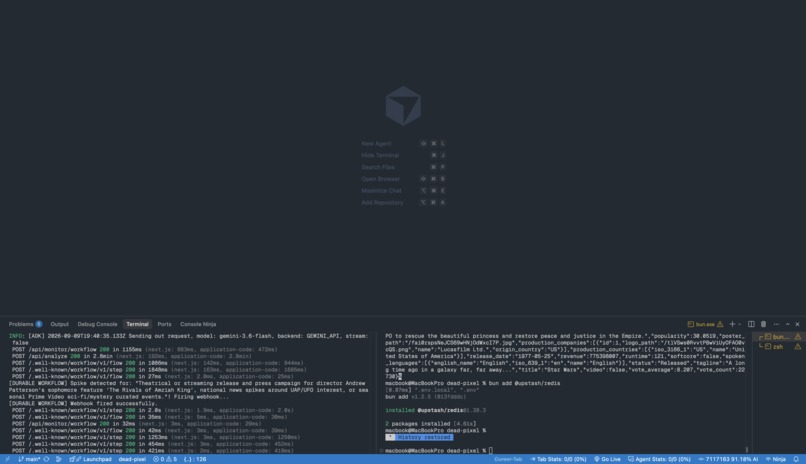Image resolution: width=806 pixels, height=464 pixels.
Task: Click the git graph icon in status bar
Action: point(58,459)
